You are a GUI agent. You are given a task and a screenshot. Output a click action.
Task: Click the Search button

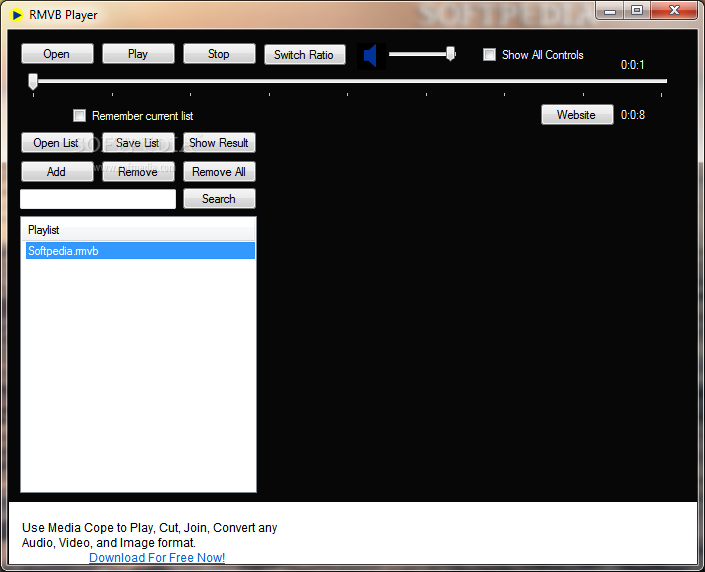coord(219,199)
